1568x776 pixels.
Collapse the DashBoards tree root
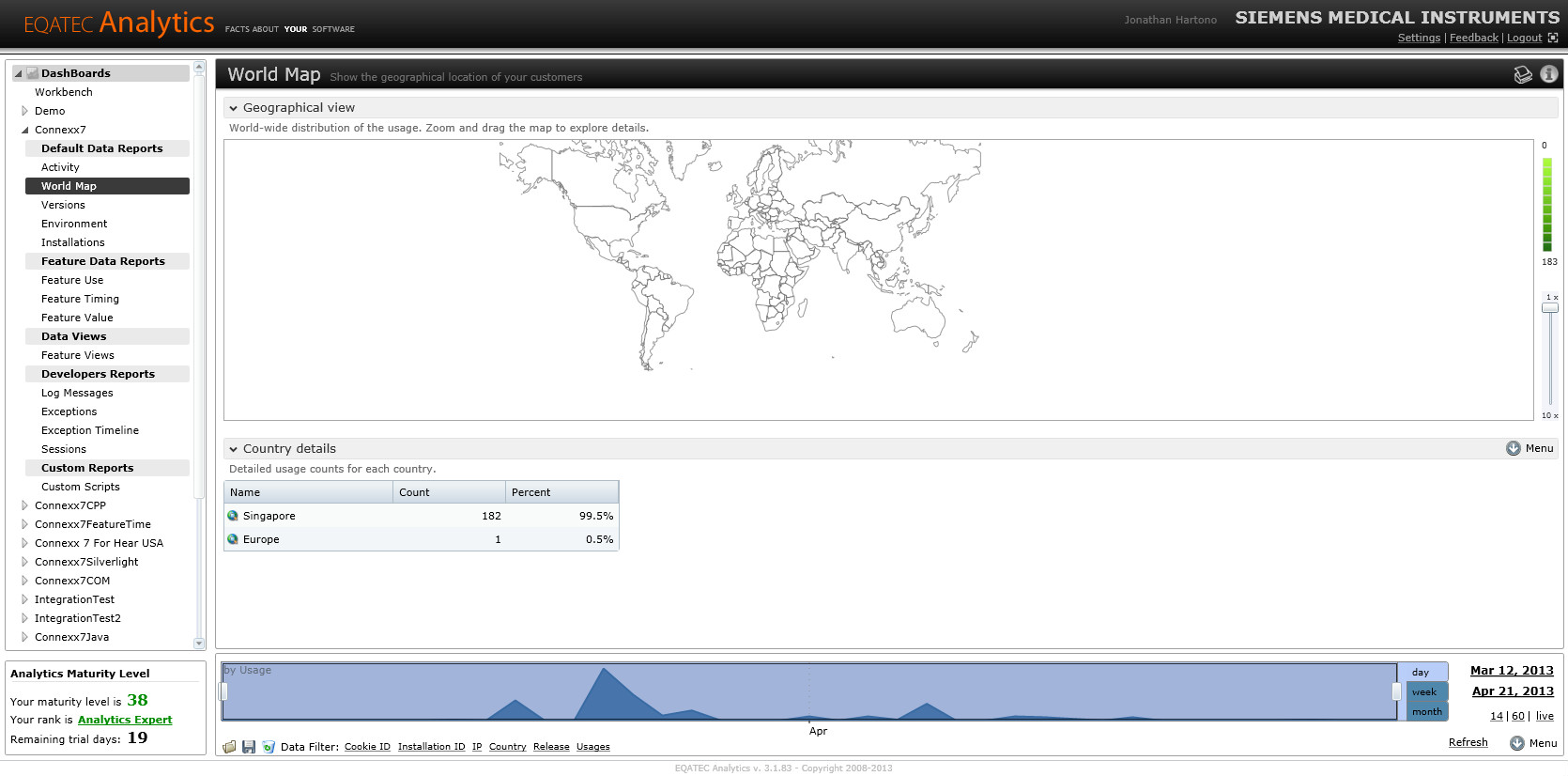tap(18, 73)
